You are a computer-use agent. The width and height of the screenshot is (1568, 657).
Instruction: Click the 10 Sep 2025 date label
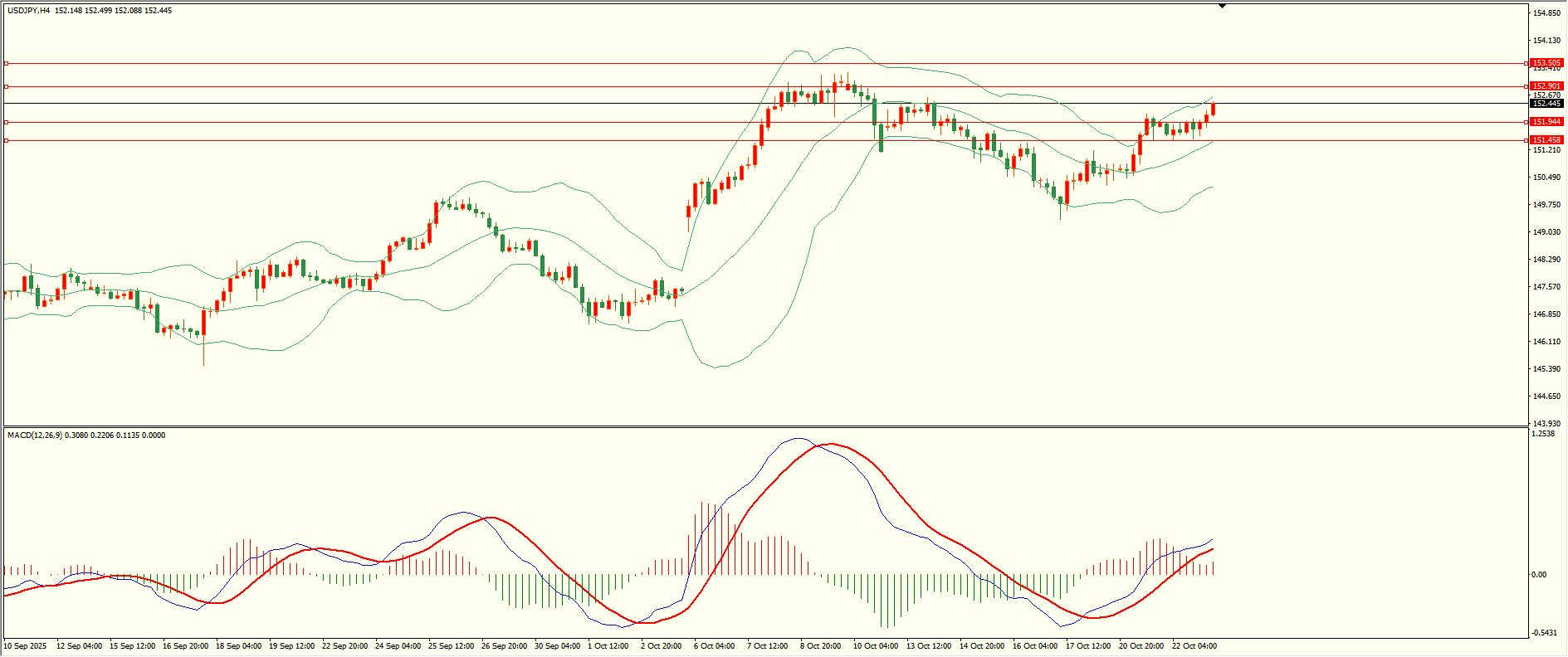coord(26,646)
